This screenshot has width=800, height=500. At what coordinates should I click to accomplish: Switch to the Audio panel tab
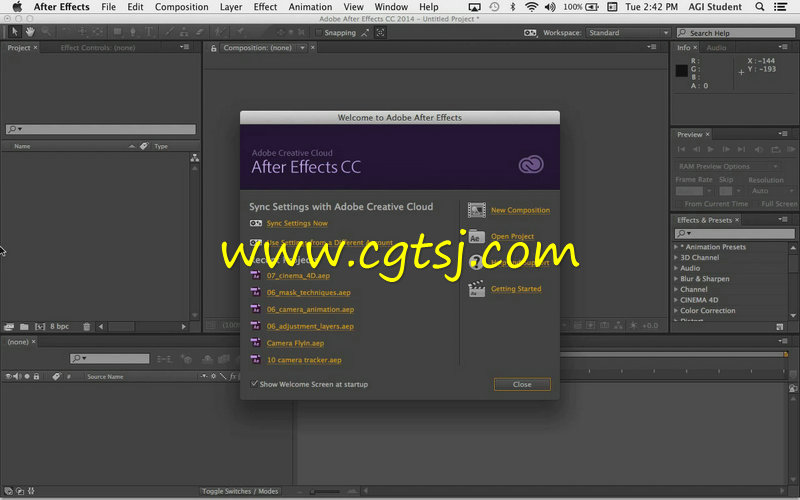pyautogui.click(x=716, y=47)
